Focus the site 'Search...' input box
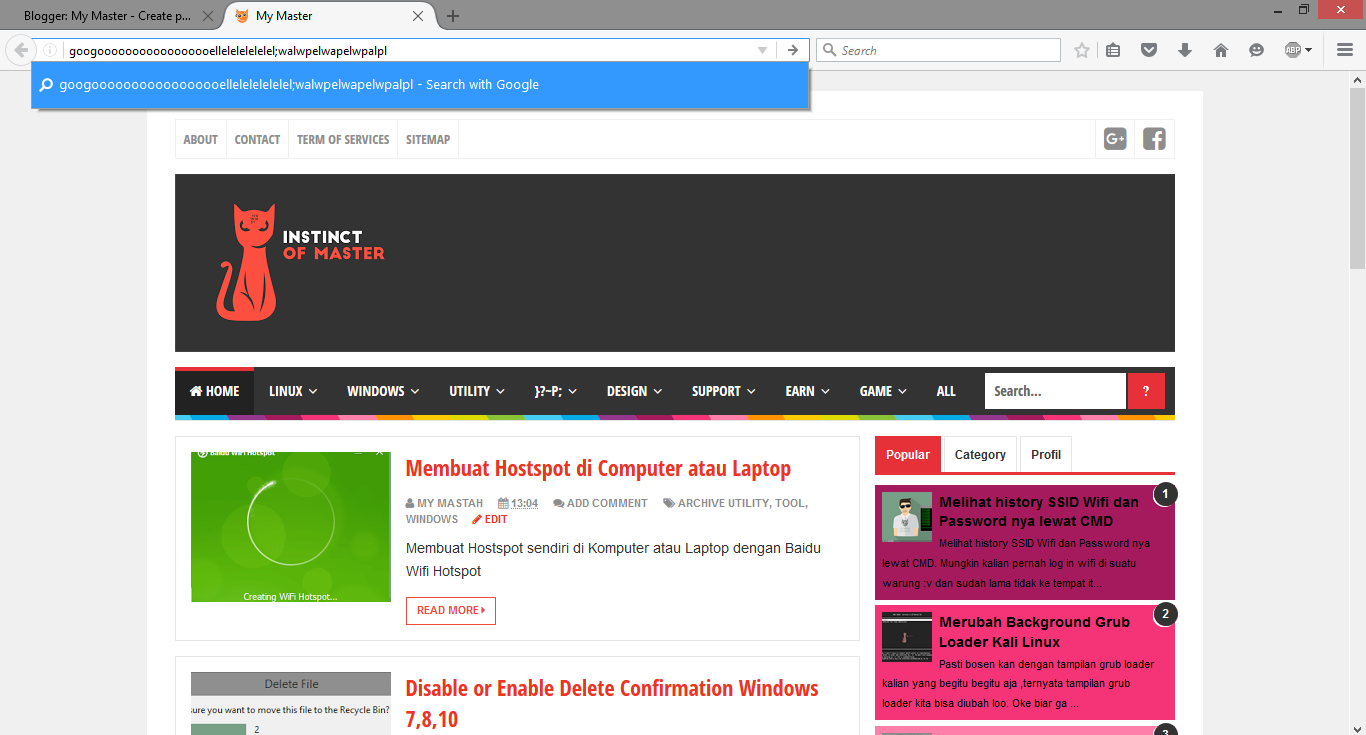 click(1056, 391)
